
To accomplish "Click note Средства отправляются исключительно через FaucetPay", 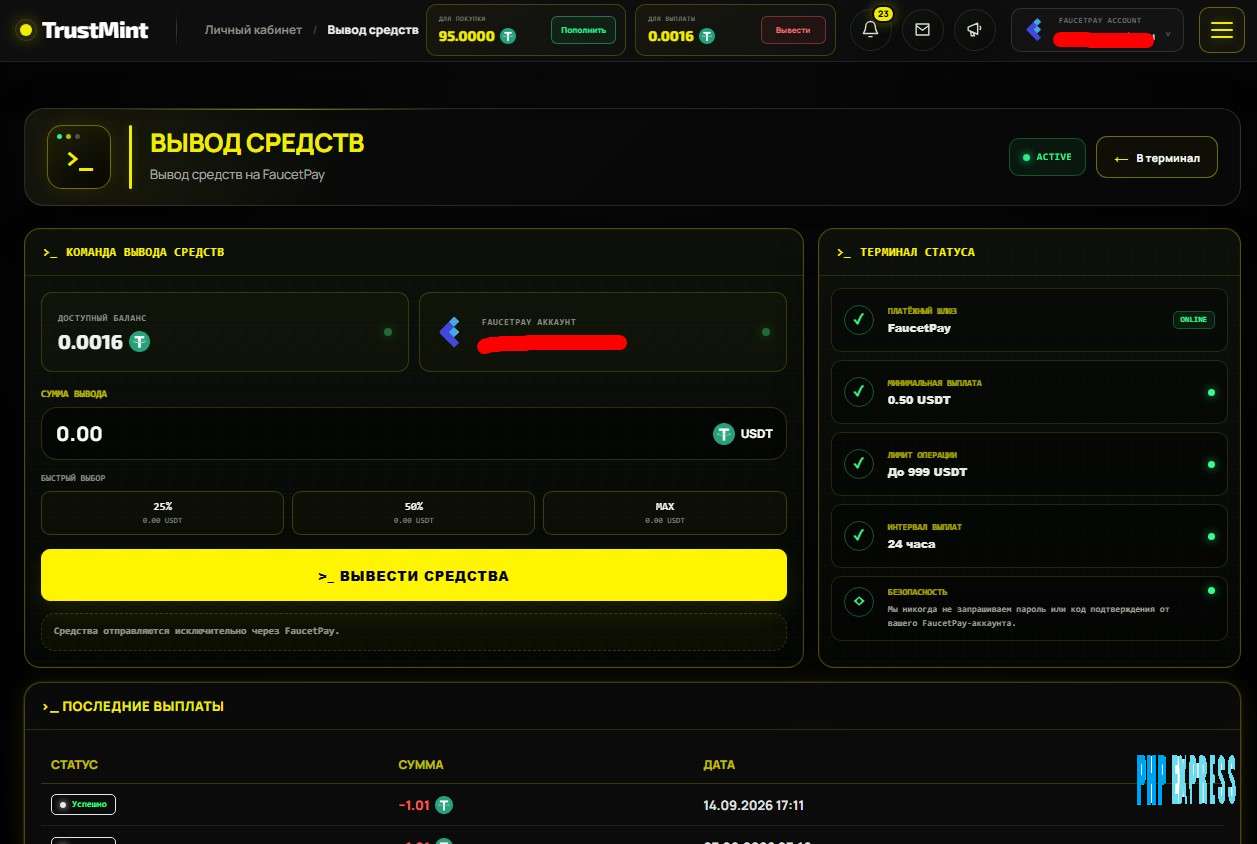I will coord(196,631).
